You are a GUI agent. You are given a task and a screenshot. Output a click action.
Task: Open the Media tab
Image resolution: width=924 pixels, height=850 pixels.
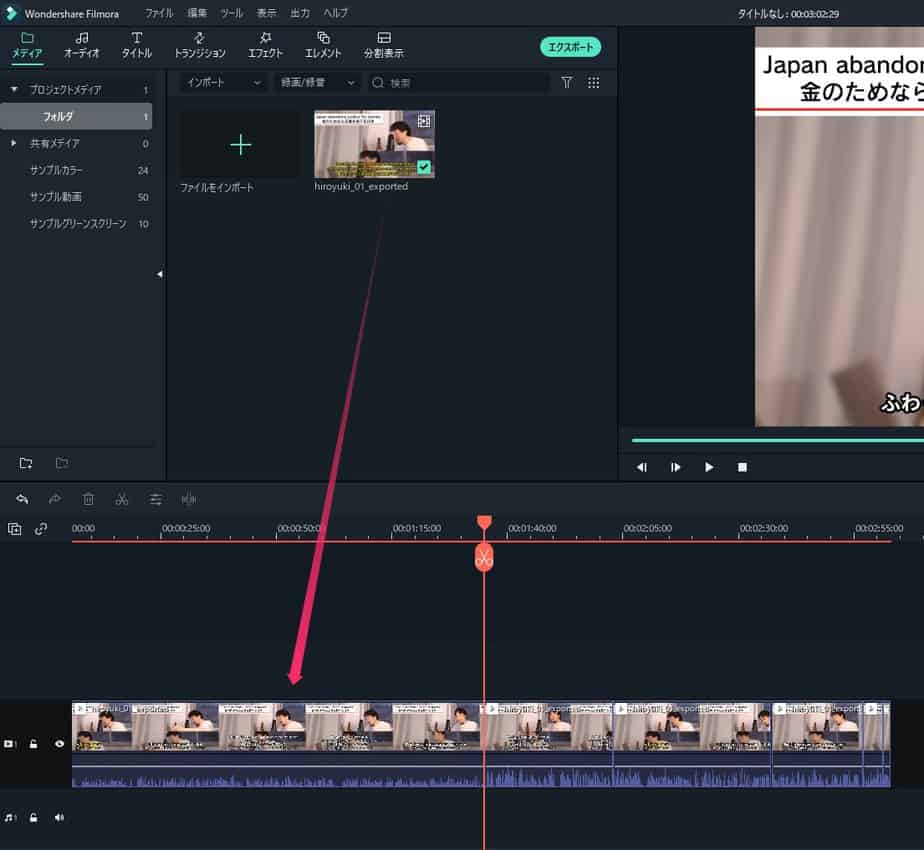(27, 45)
